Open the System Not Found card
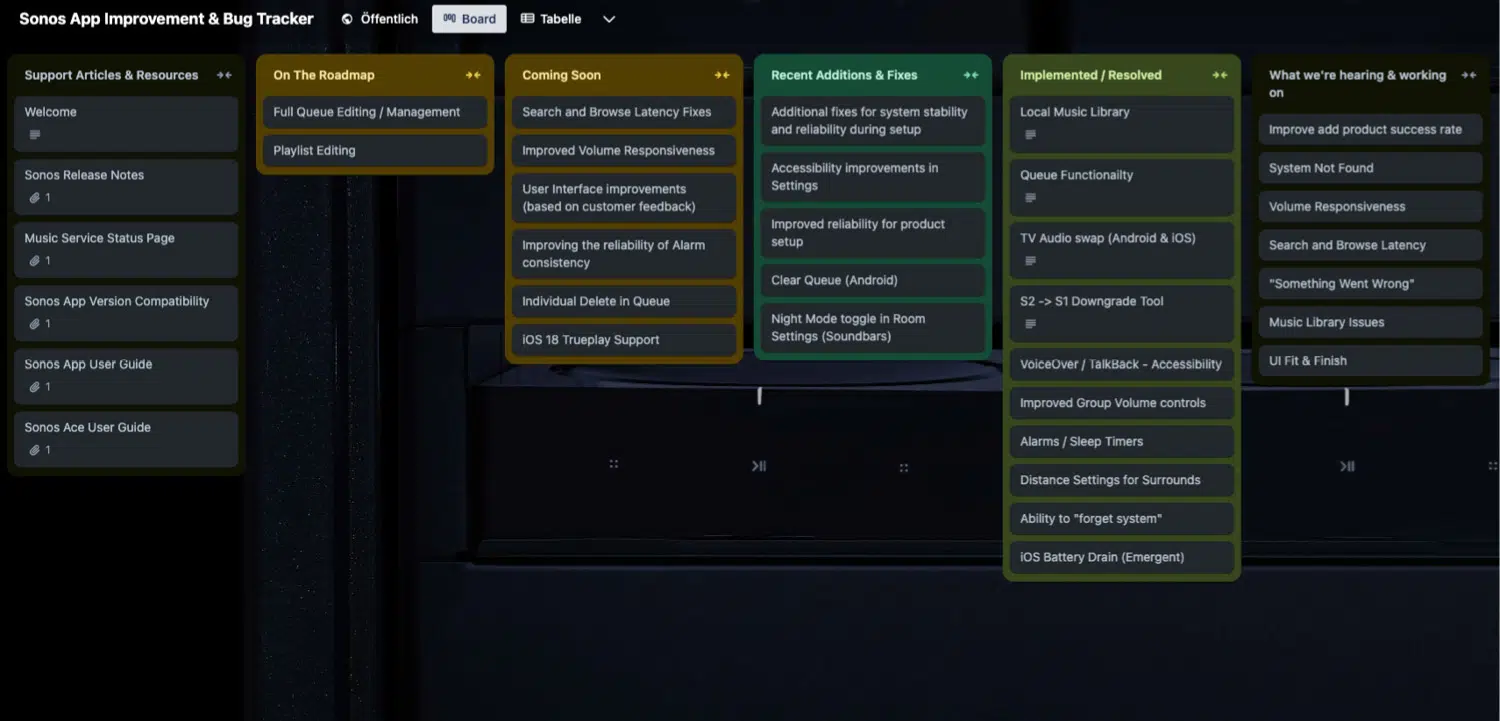 (x=1370, y=168)
